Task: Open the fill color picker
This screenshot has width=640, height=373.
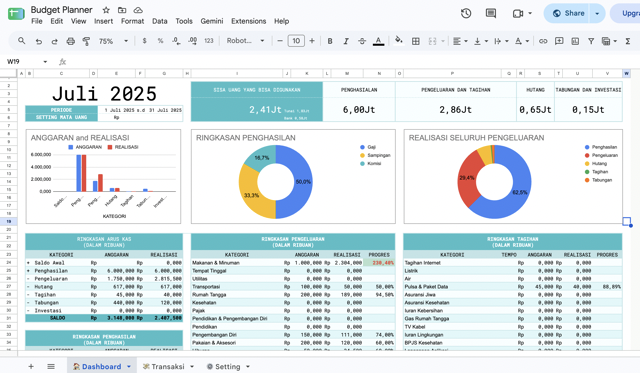Action: click(x=399, y=40)
